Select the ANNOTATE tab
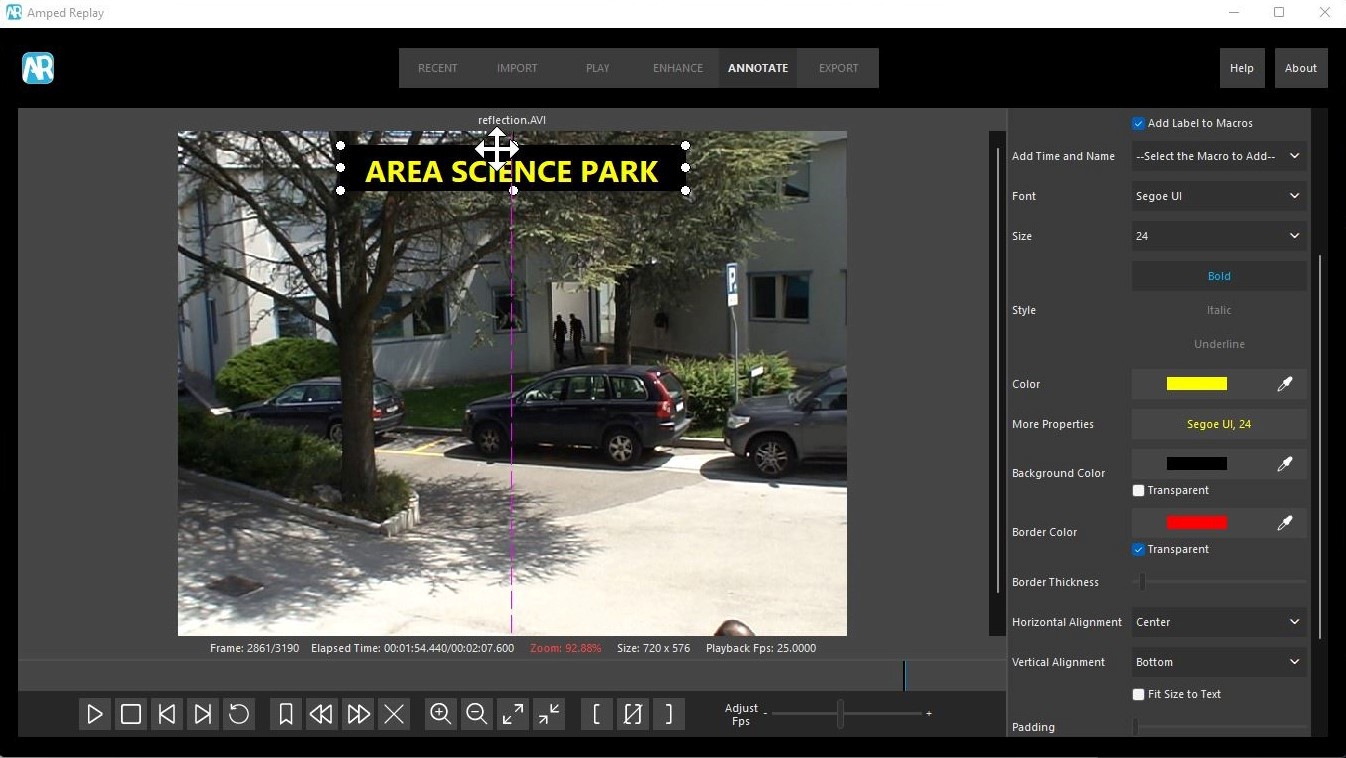The image size is (1346, 758). [x=758, y=68]
